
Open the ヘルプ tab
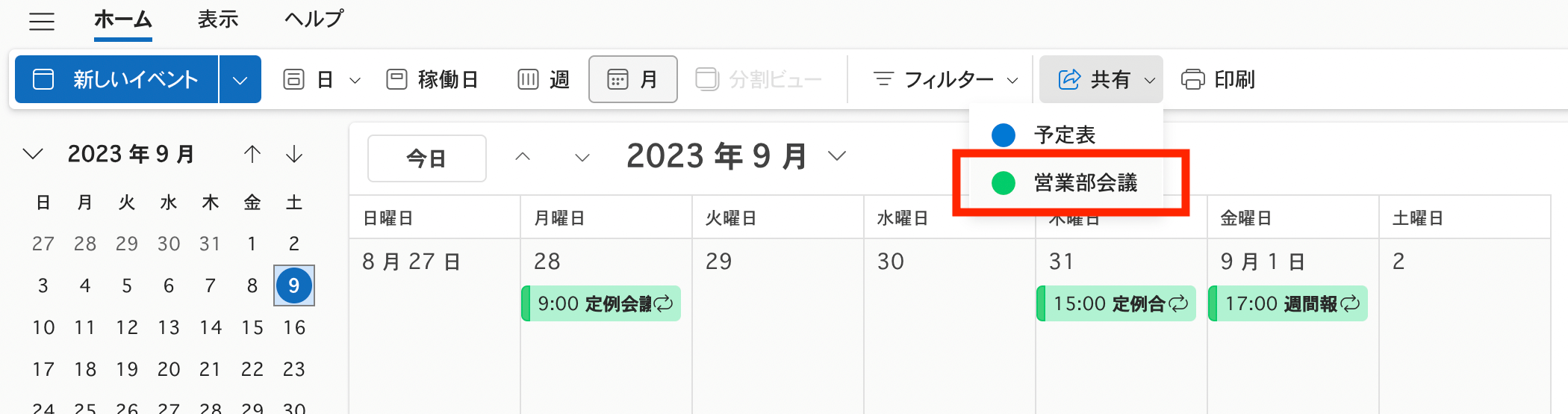click(314, 19)
